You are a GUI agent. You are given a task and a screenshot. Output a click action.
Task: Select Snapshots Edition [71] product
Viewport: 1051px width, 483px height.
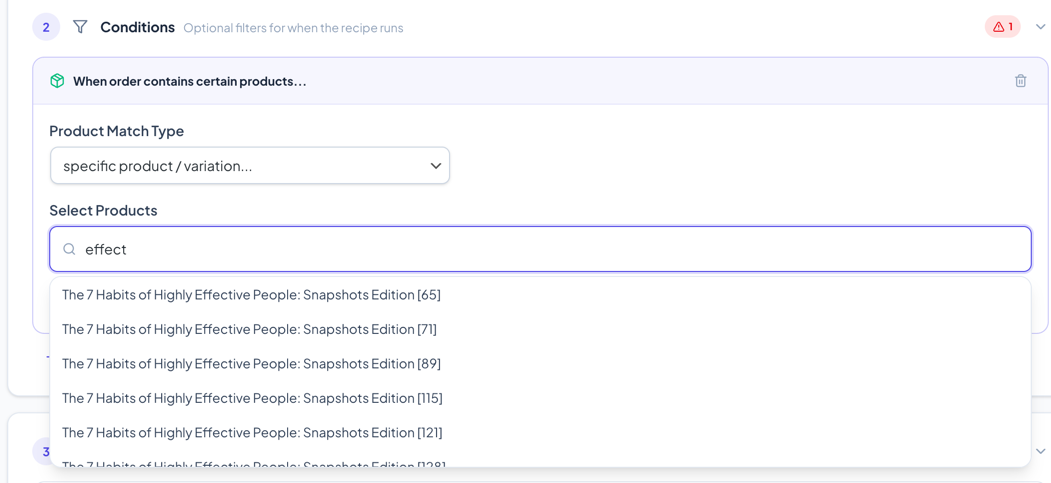point(540,329)
